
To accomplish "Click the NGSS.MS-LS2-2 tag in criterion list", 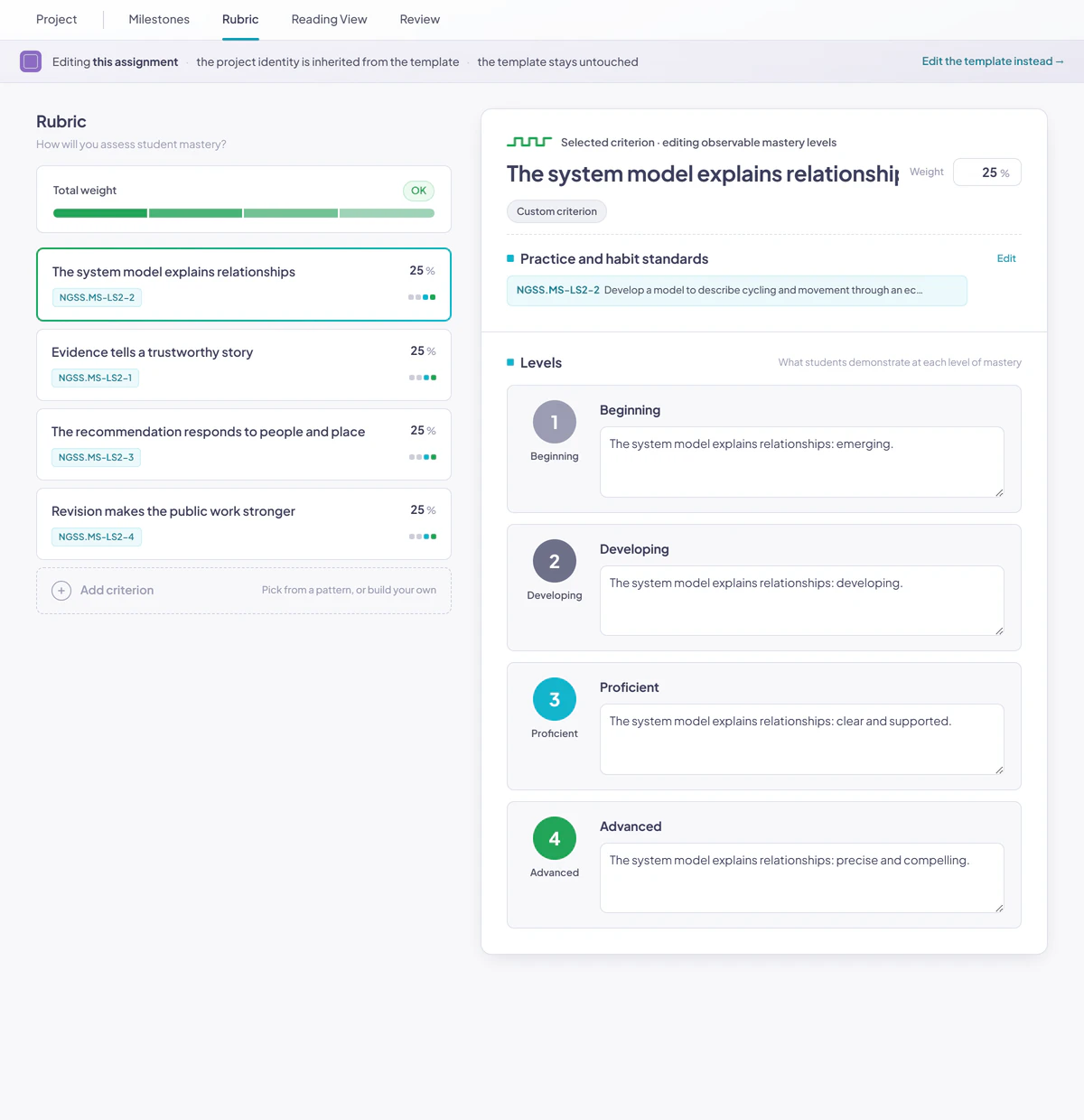I will click(x=97, y=298).
